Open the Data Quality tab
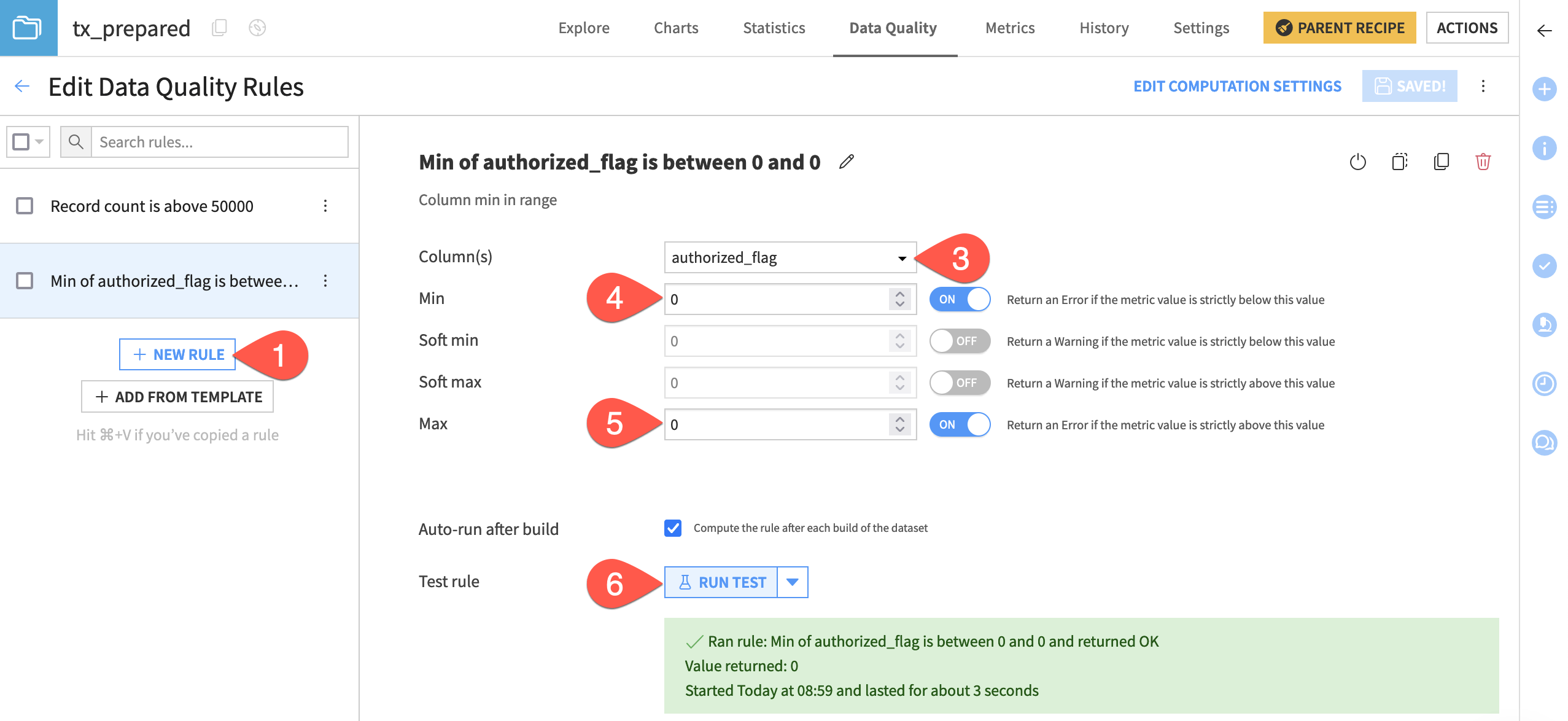The image size is (1568, 721). [x=893, y=28]
